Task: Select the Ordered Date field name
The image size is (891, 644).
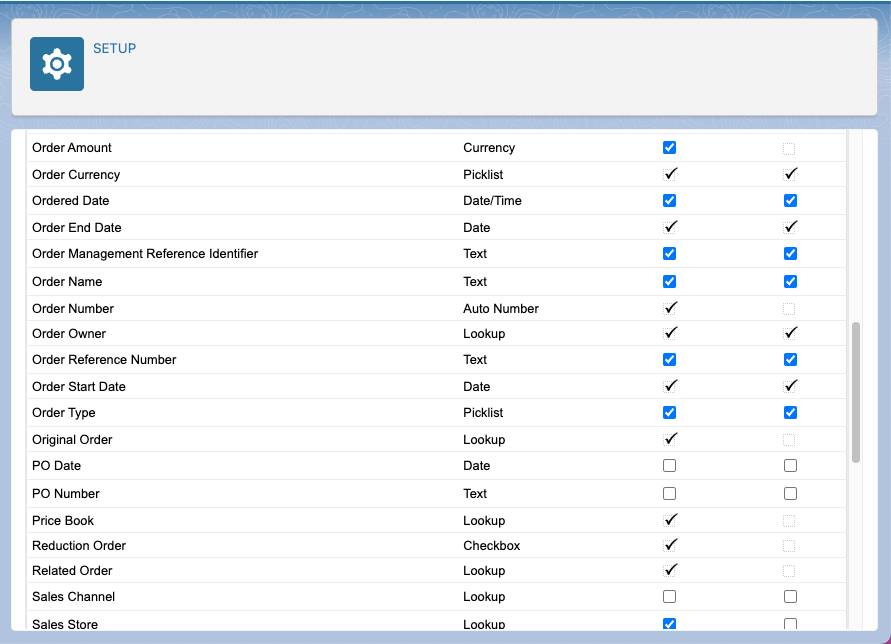Action: coord(70,201)
